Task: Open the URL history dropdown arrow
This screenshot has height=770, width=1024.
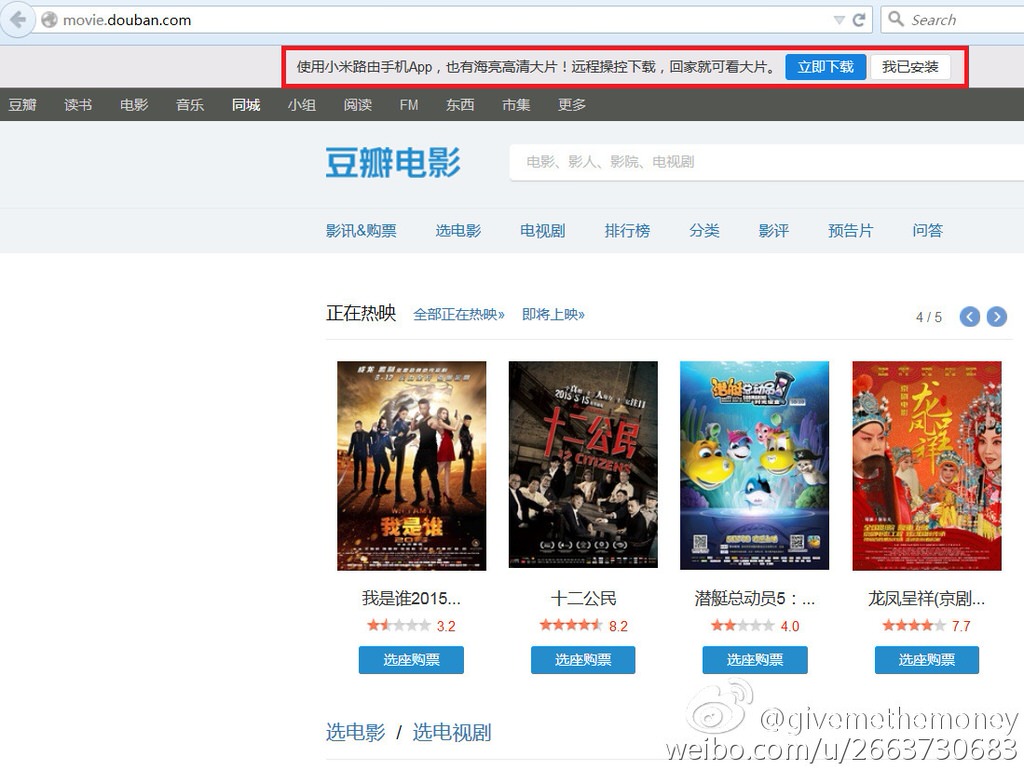Action: pos(839,20)
